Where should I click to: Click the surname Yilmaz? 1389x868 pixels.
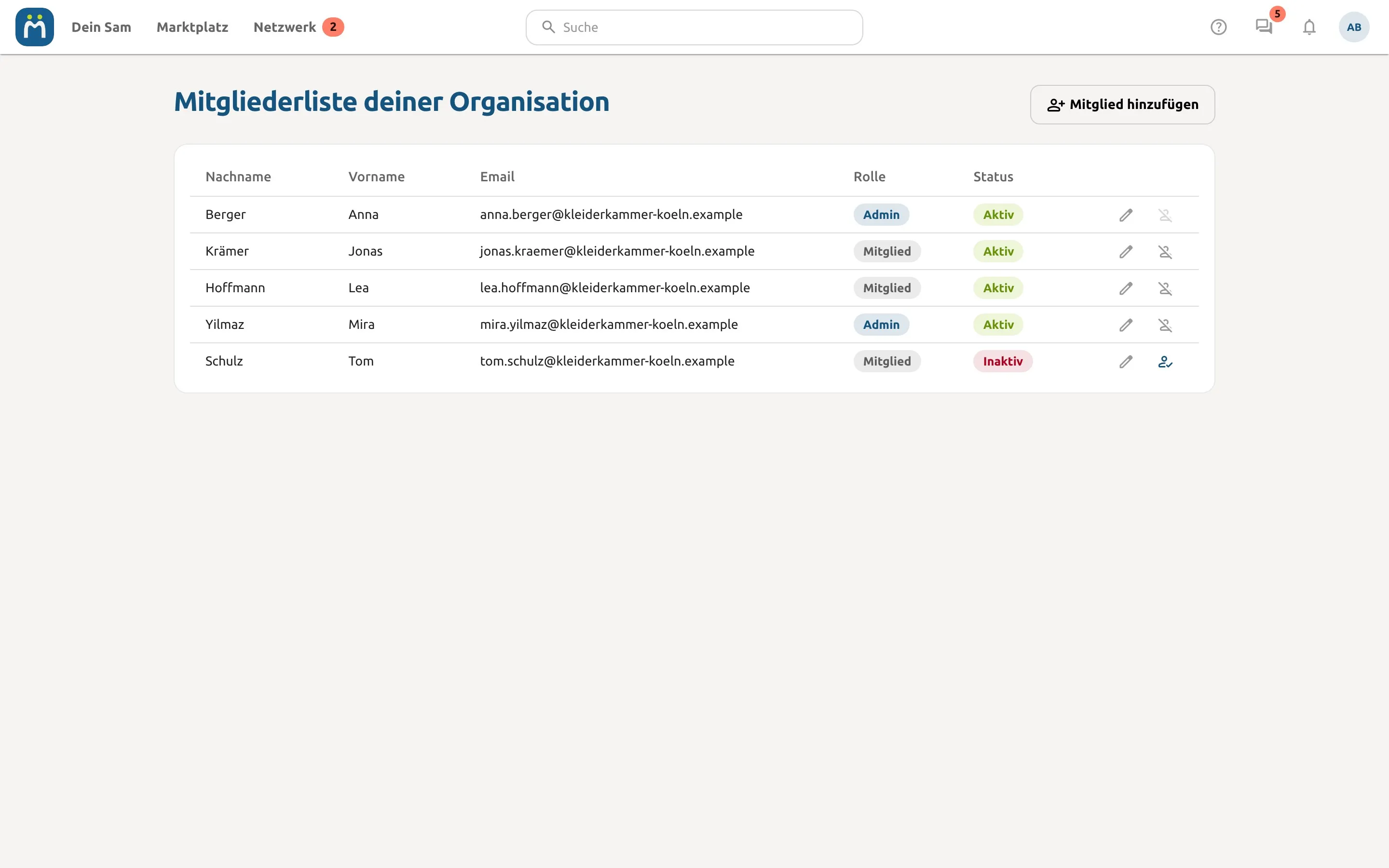224,325
